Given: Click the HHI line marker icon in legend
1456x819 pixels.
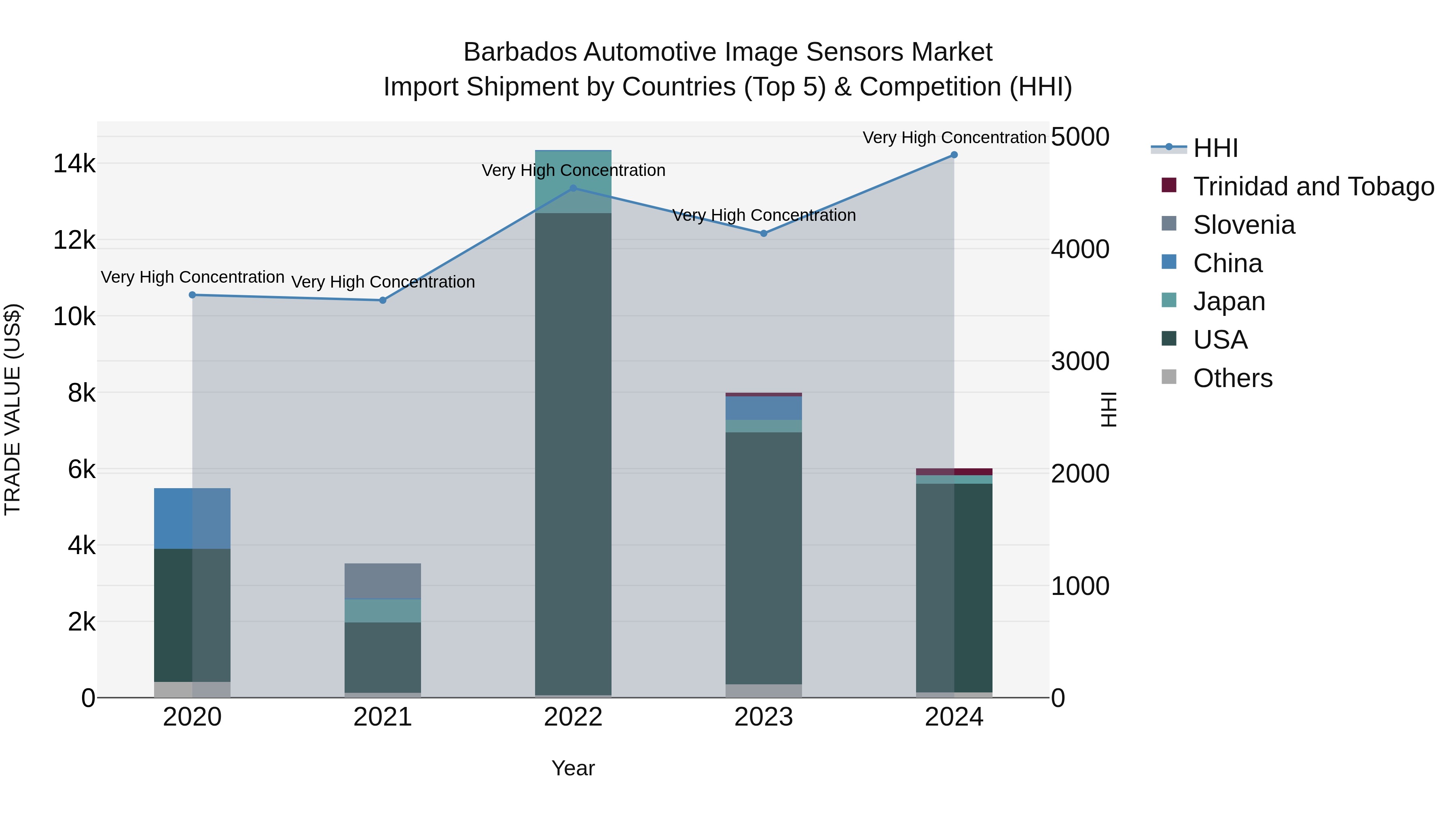Looking at the screenshot, I should tap(1169, 148).
